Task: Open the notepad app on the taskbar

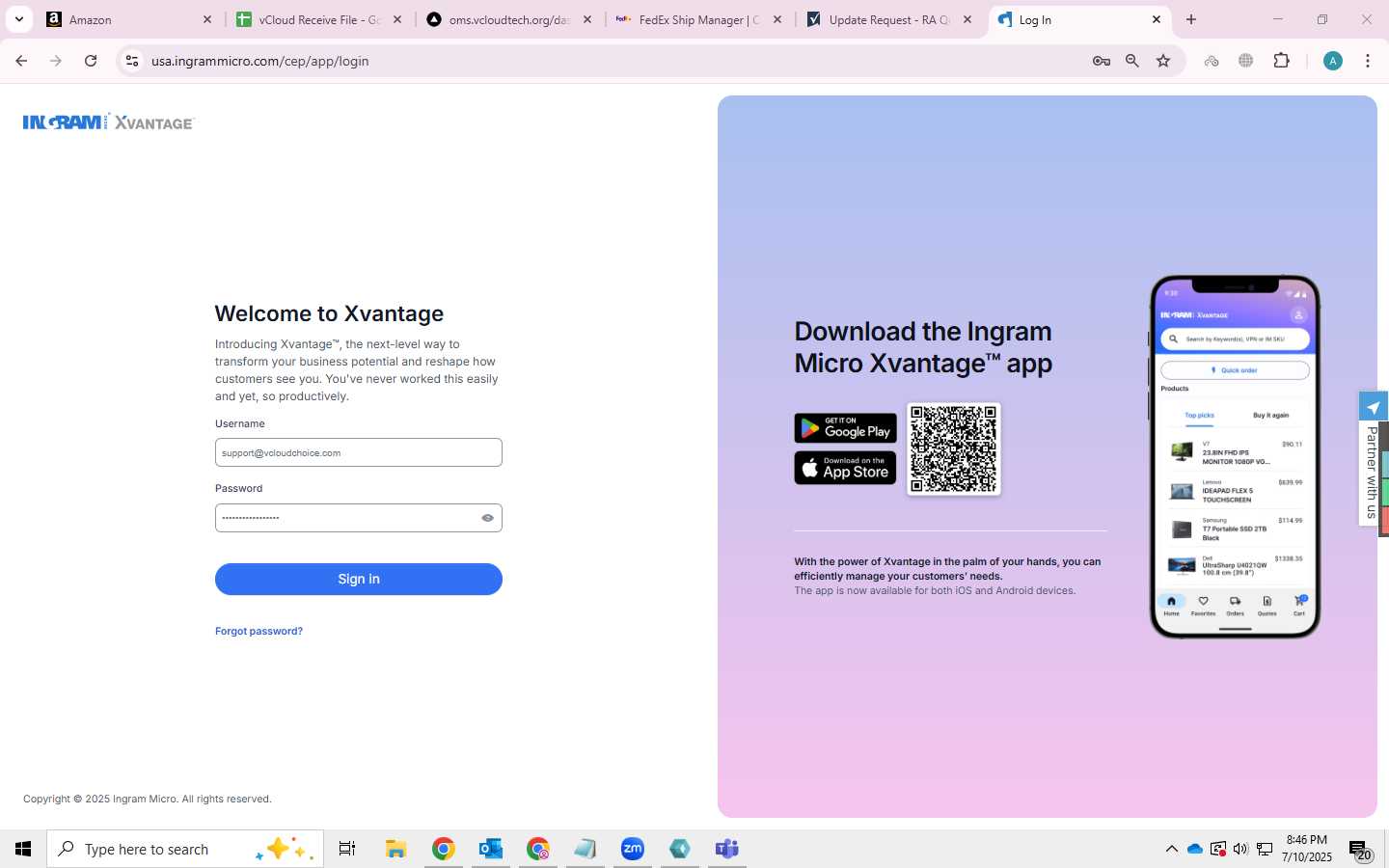Action: pos(586,849)
